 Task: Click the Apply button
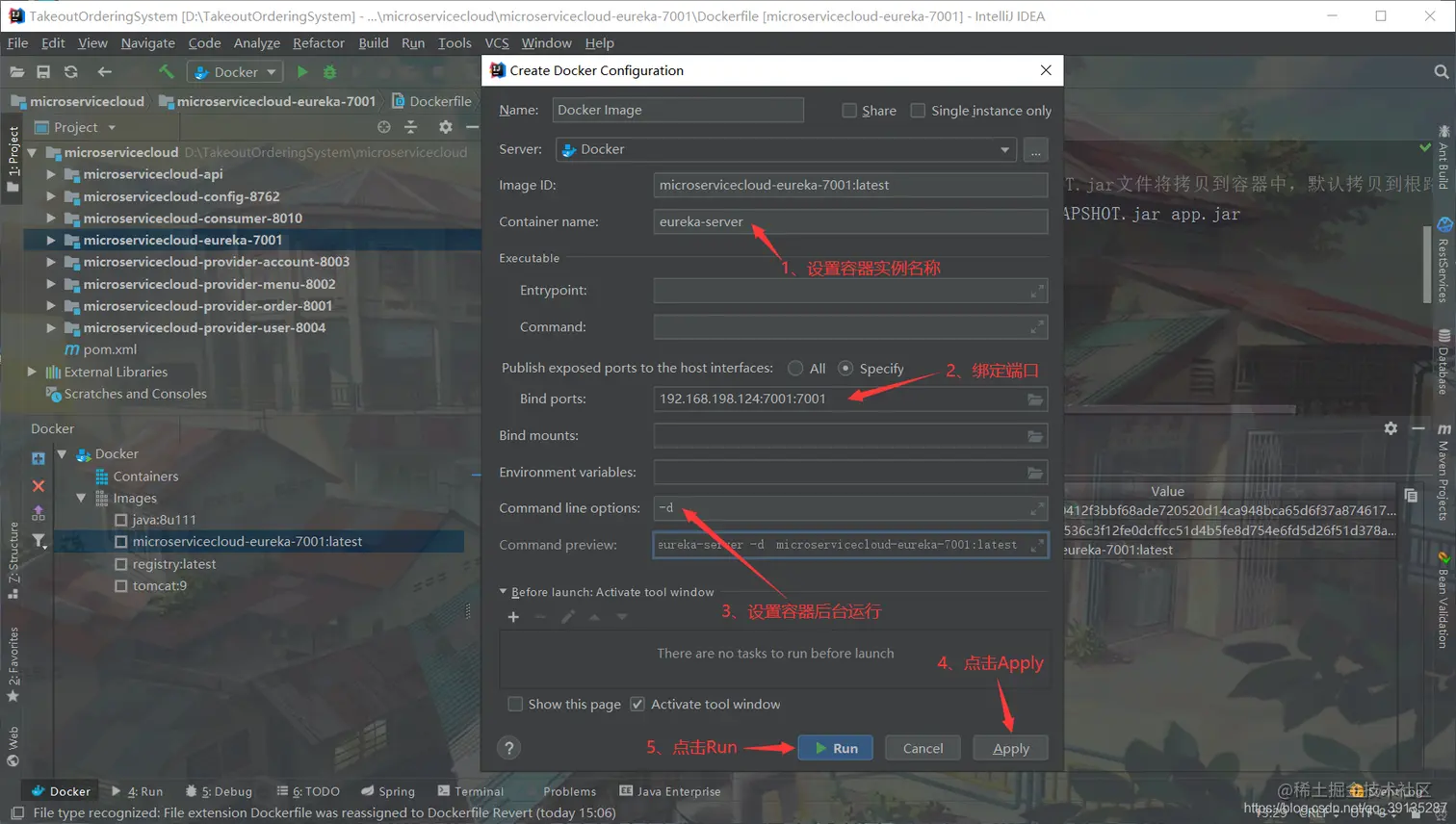pos(1010,748)
